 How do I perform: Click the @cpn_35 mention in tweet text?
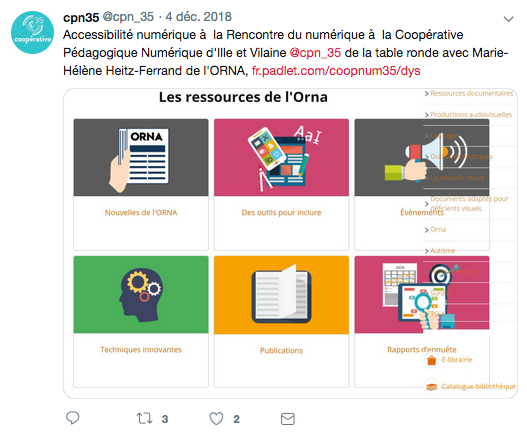(x=315, y=53)
